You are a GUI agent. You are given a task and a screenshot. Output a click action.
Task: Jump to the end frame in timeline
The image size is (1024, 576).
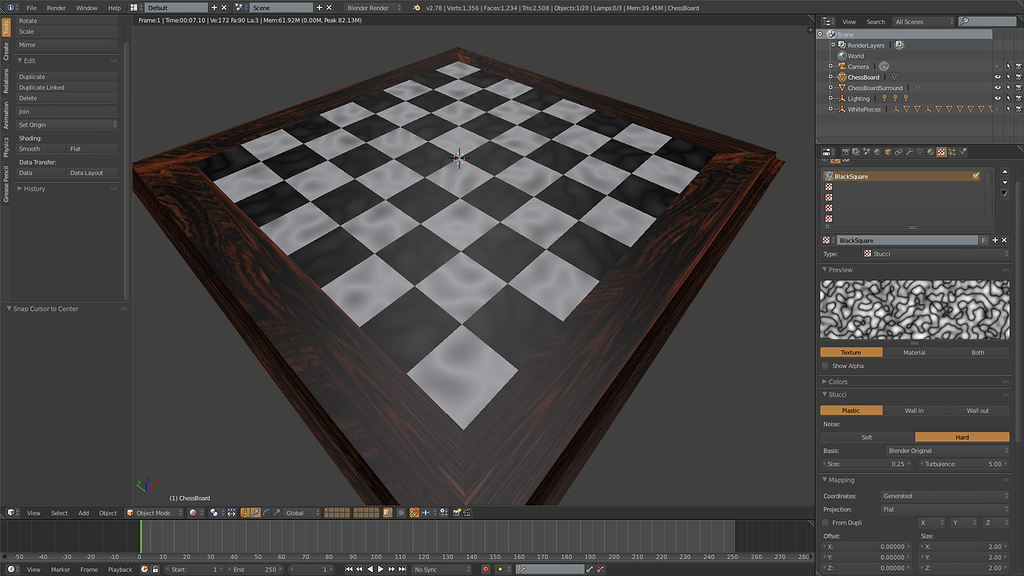[403, 569]
